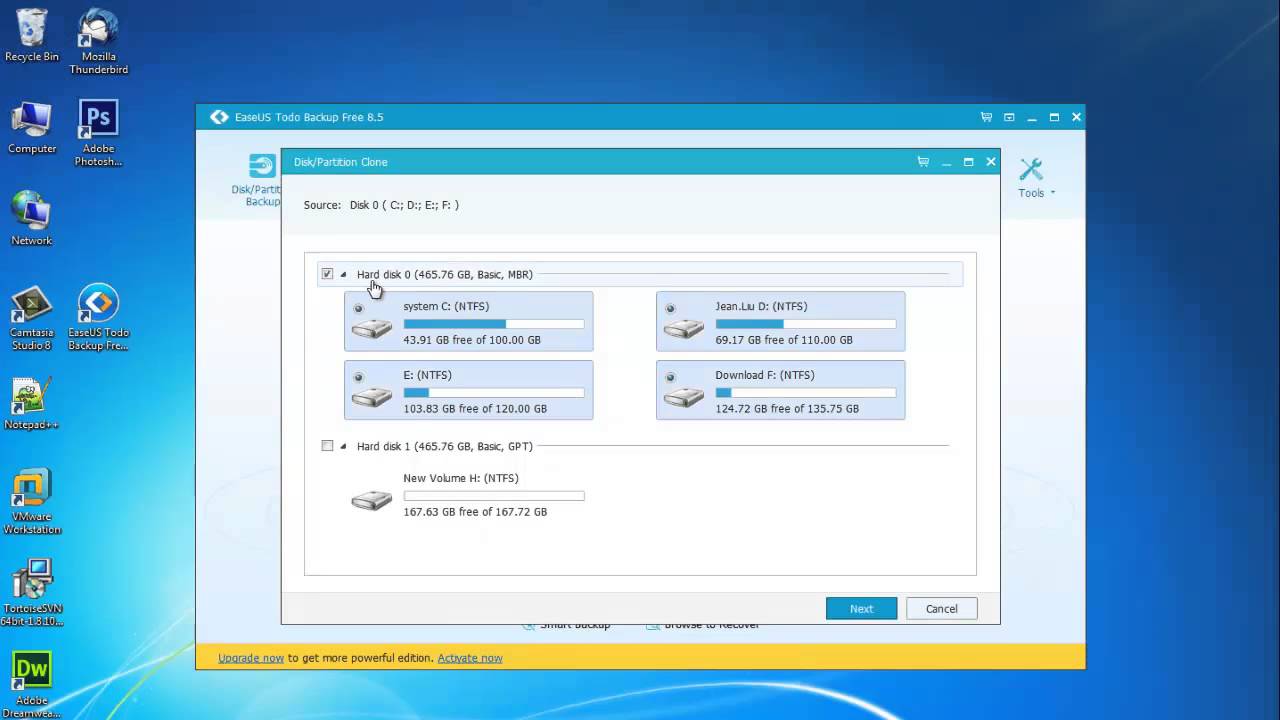Click system C: usage bar
Viewport: 1280px width, 720px height.
pos(494,324)
